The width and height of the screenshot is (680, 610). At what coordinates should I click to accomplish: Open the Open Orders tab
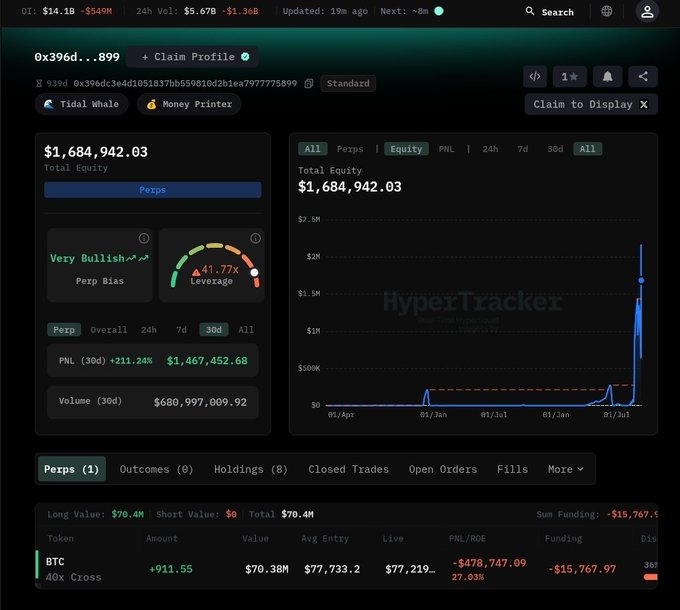click(443, 469)
